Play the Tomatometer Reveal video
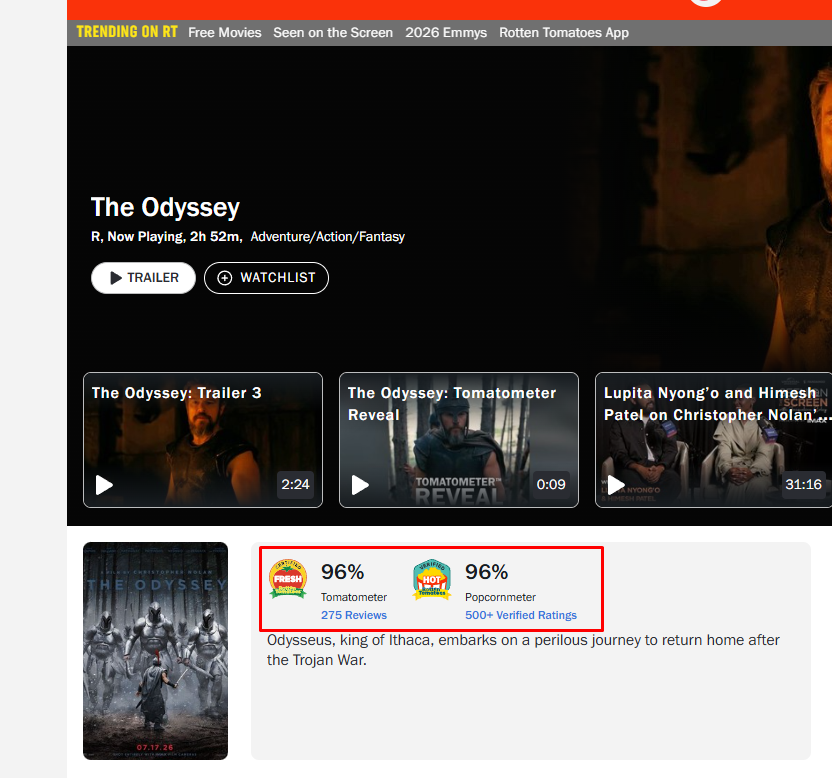This screenshot has height=778, width=832. coord(360,485)
